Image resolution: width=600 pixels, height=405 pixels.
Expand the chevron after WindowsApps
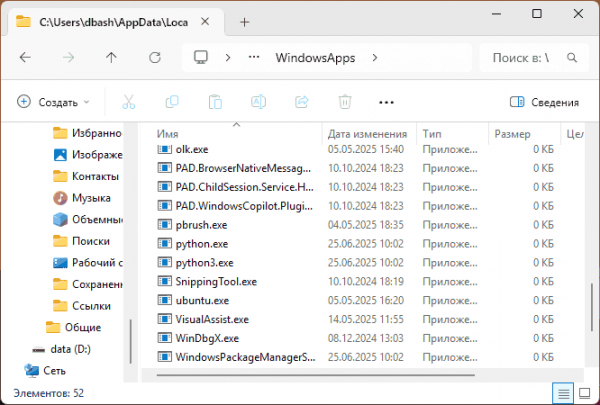click(375, 58)
